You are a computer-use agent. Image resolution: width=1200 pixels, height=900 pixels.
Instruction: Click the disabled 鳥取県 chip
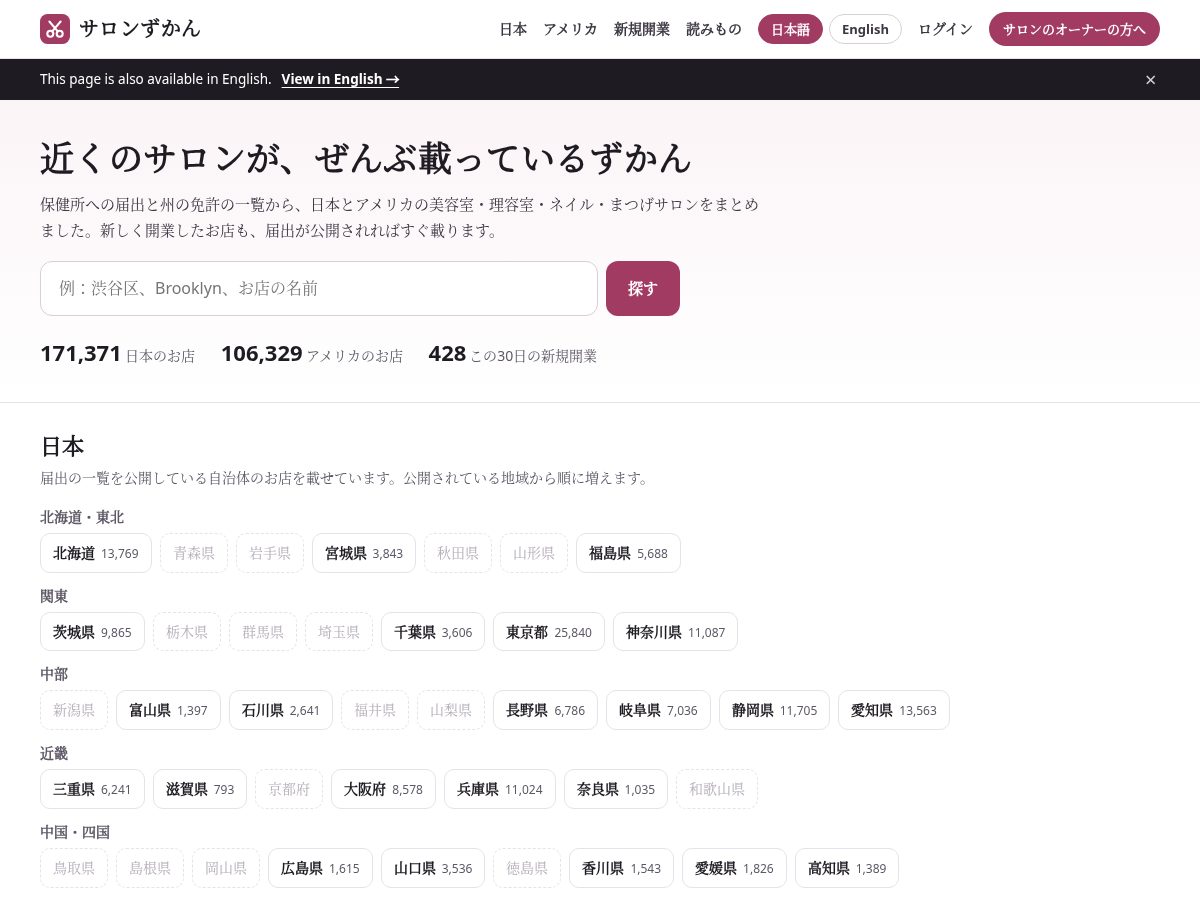[x=74, y=868]
